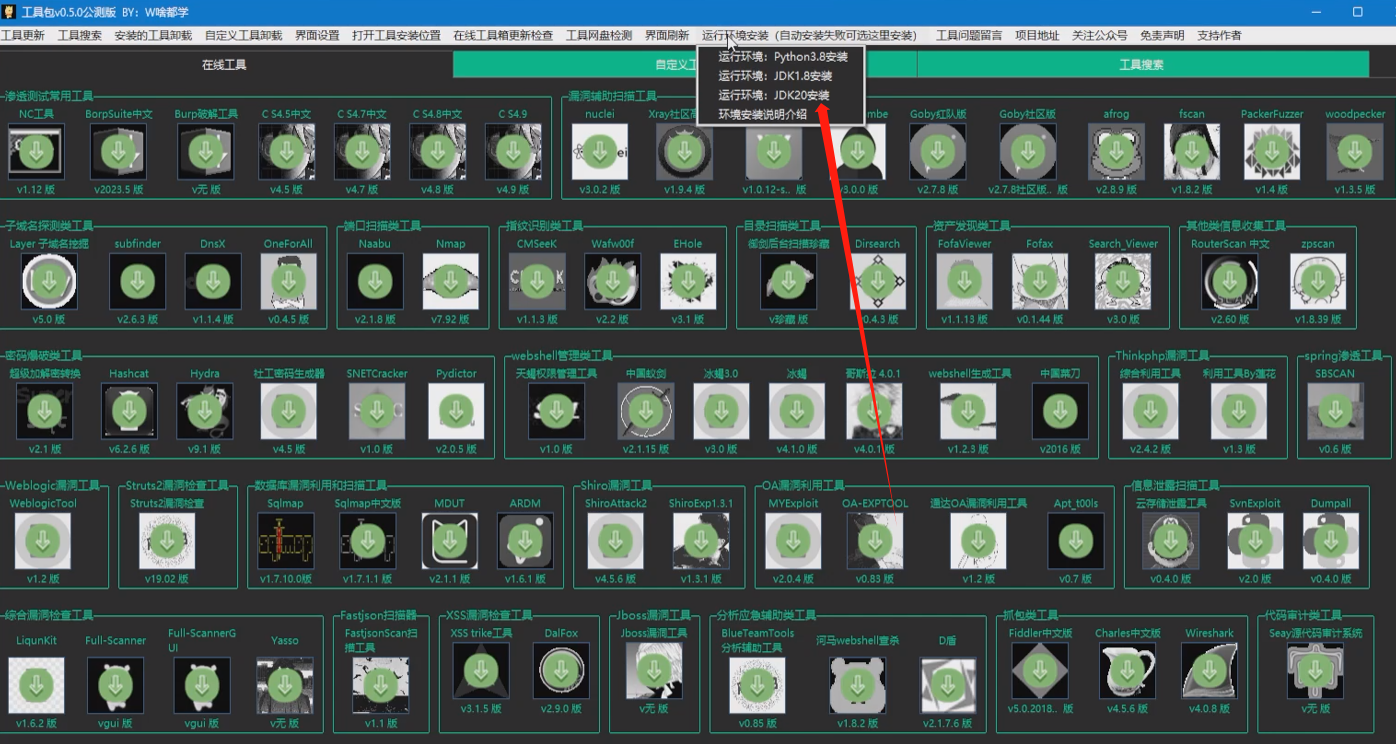The image size is (1396, 744).
Task: Open 环境安装说明介绍 entry
Action: tap(763, 114)
